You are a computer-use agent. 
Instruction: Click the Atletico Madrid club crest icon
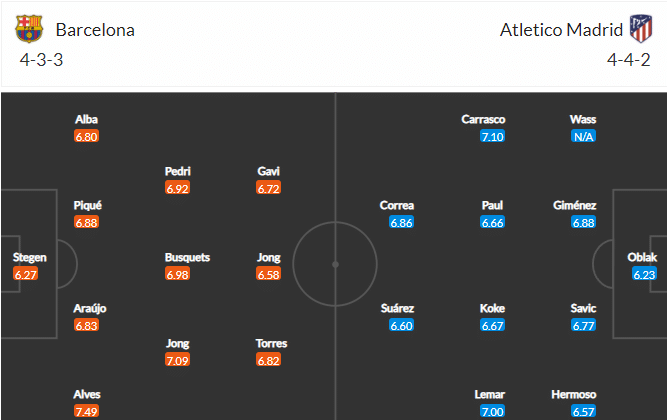point(641,29)
